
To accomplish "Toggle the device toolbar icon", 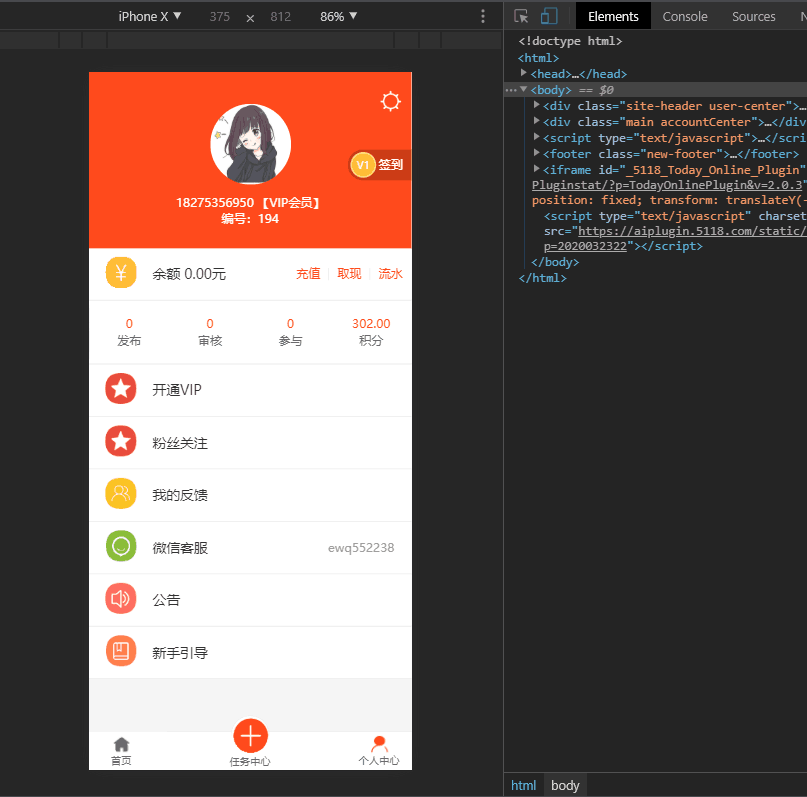I will point(549,16).
